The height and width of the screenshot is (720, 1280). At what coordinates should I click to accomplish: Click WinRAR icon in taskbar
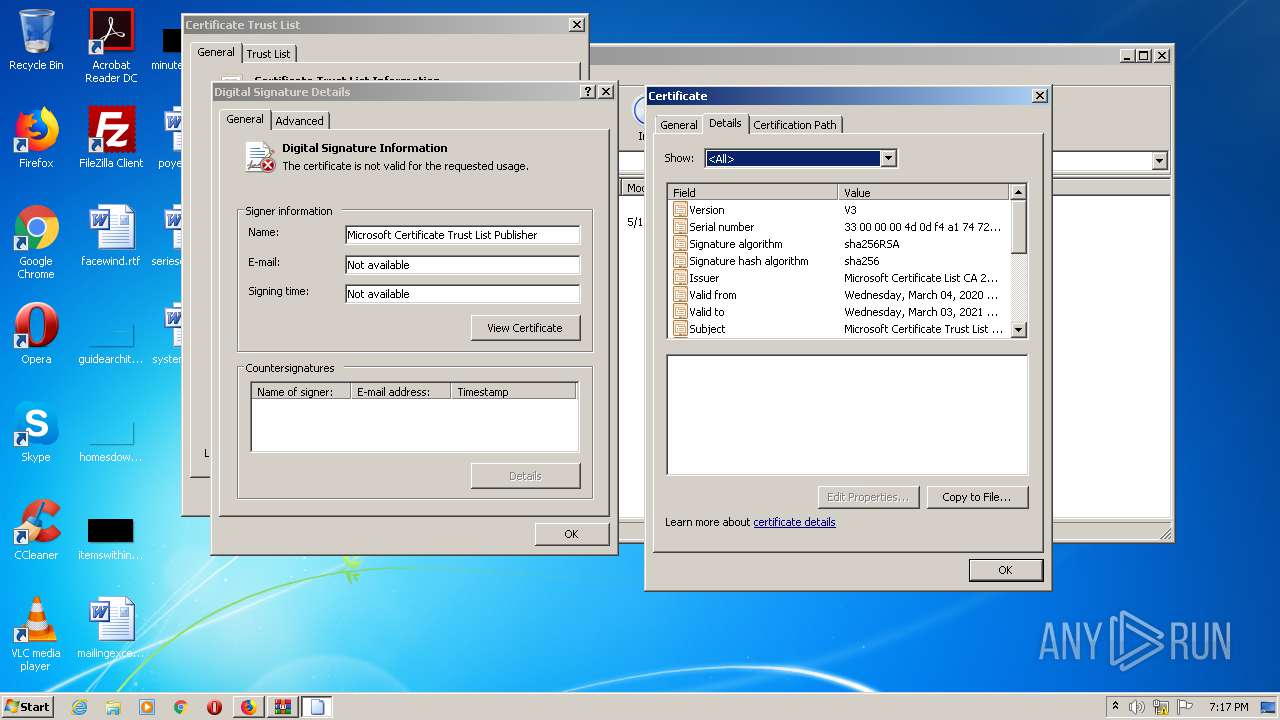(x=282, y=707)
